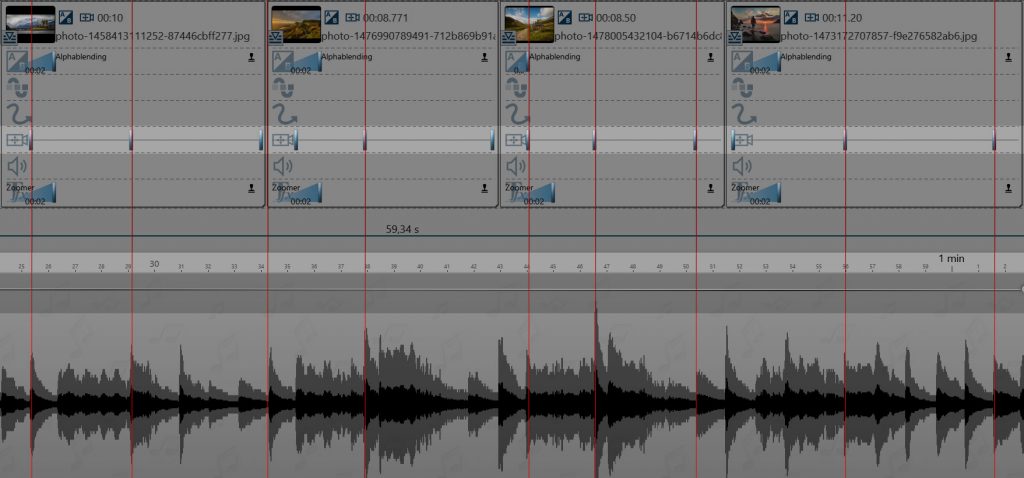Screen dimensions: 1024x478
Task: Click the speaker volume icon in the 00:08.50 clip
Action: [x=516, y=167]
